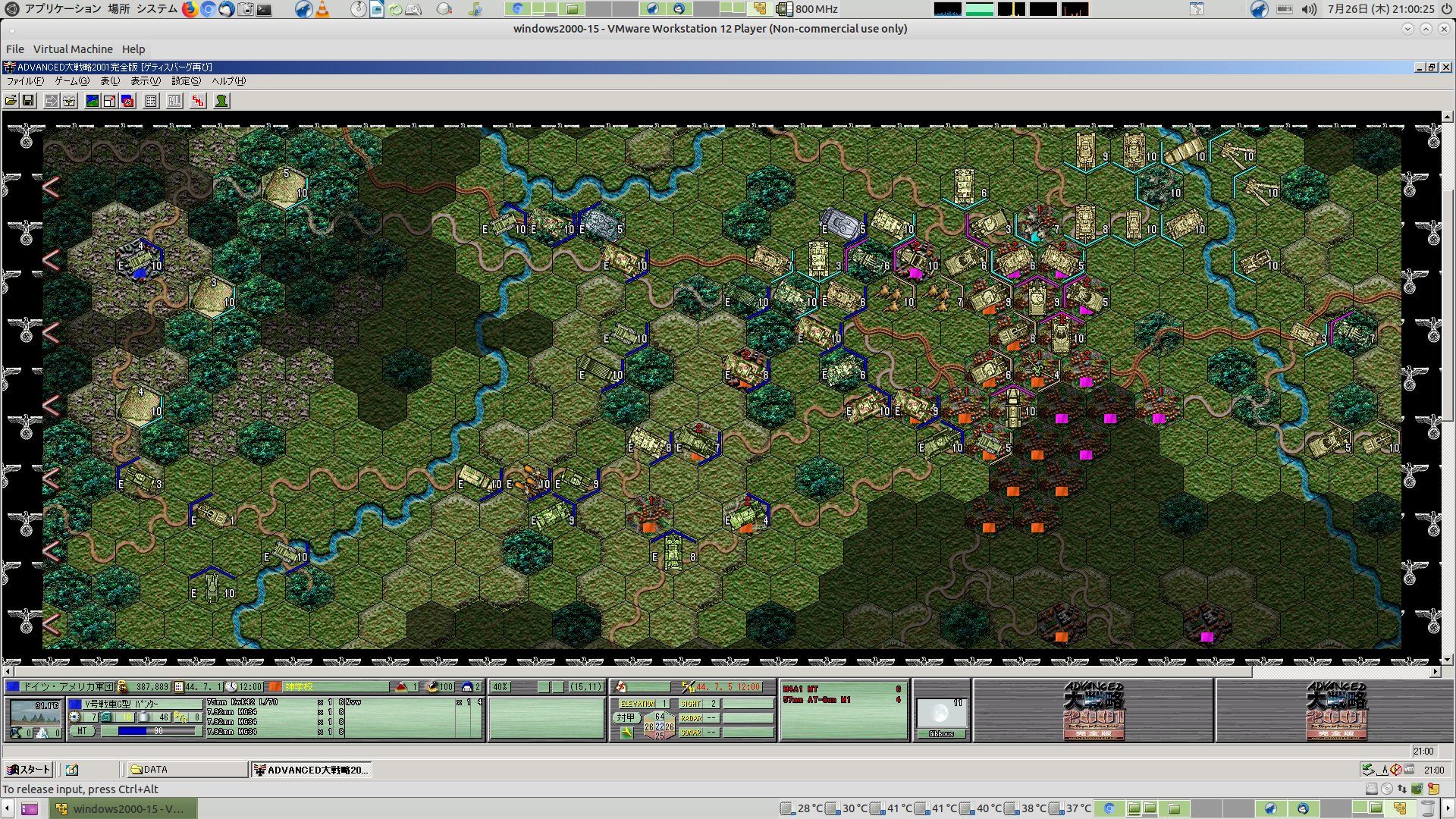Click the horizontal scrollbar right arrow
This screenshot has height=819, width=1456.
point(1435,672)
